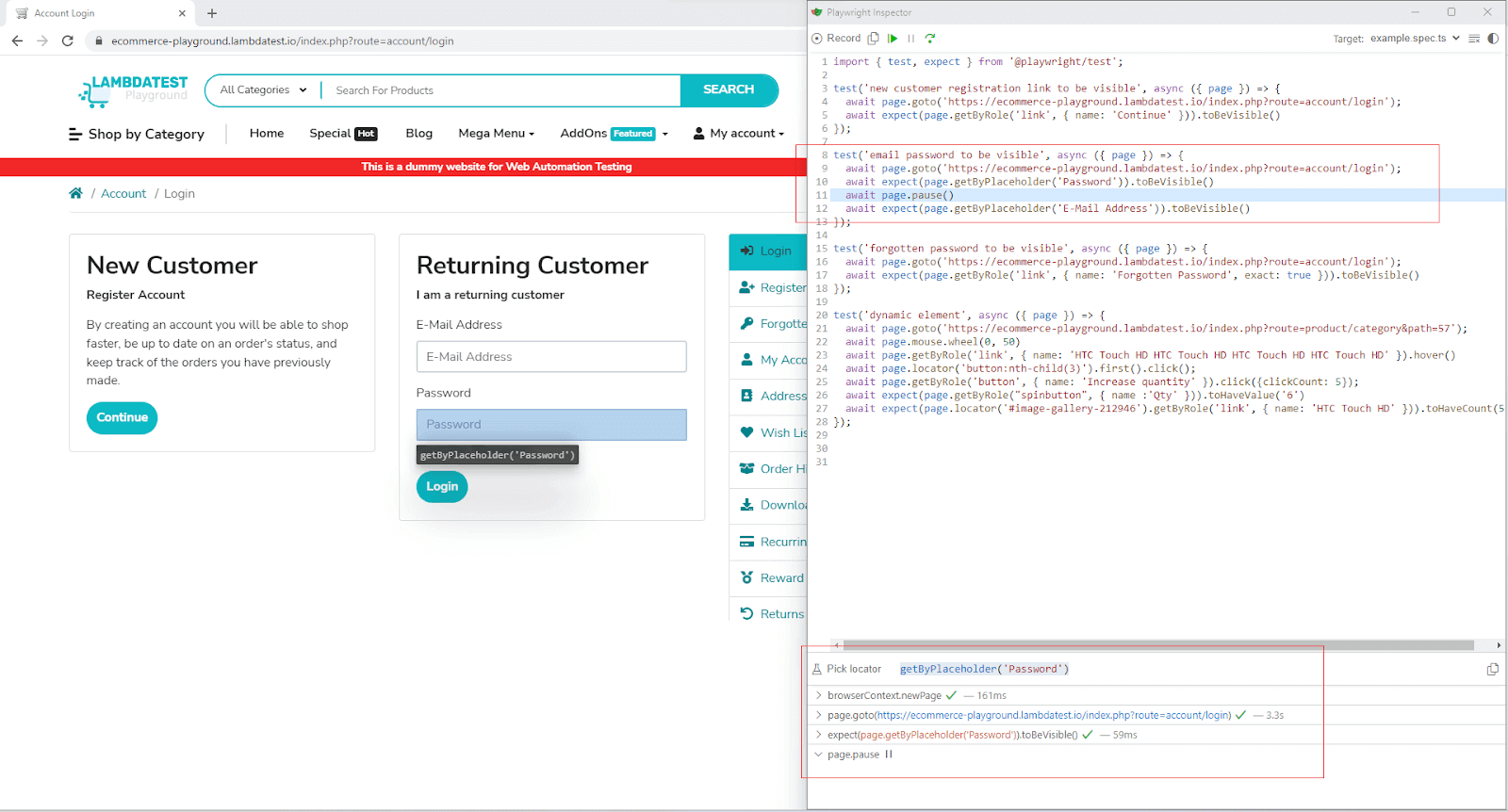Screen dimensions: 1508x812
Task: Click the E-Mail Address input field
Action: (551, 357)
